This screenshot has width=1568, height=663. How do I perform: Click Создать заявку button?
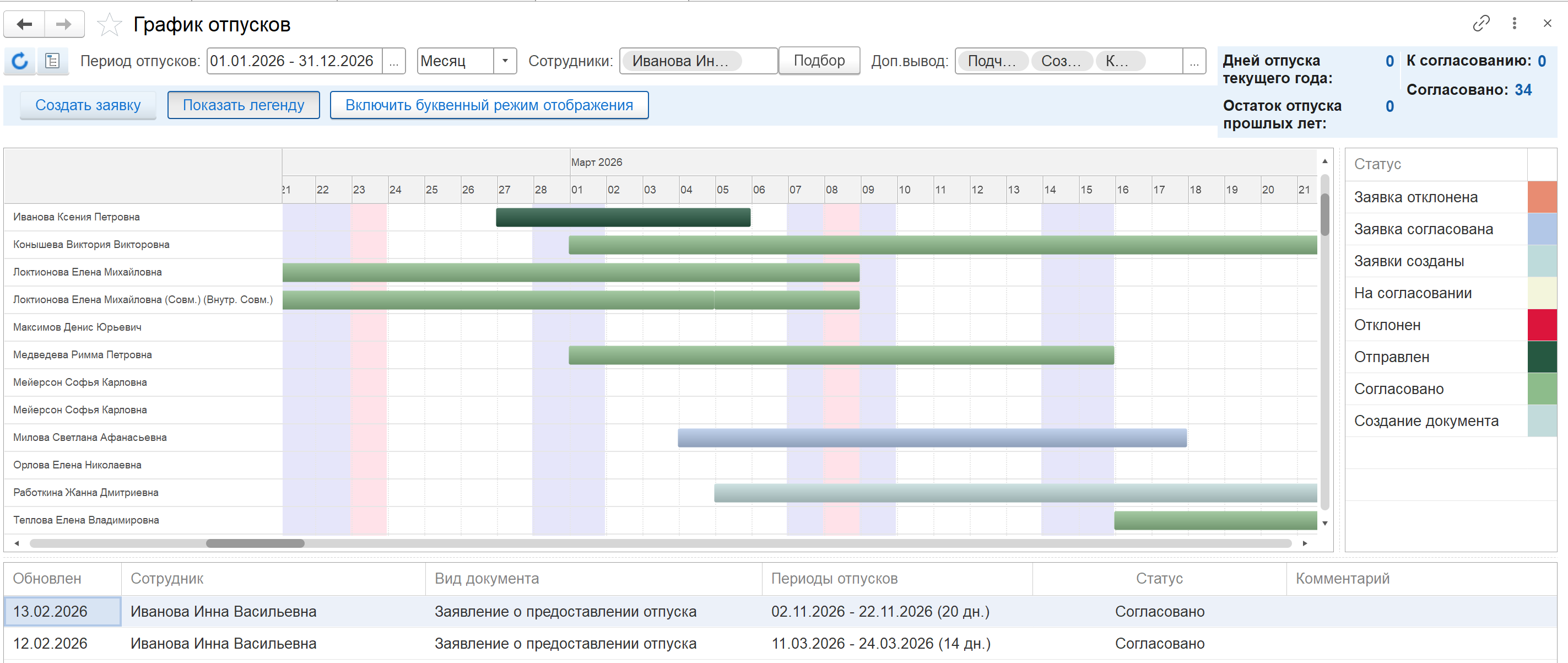click(x=88, y=105)
